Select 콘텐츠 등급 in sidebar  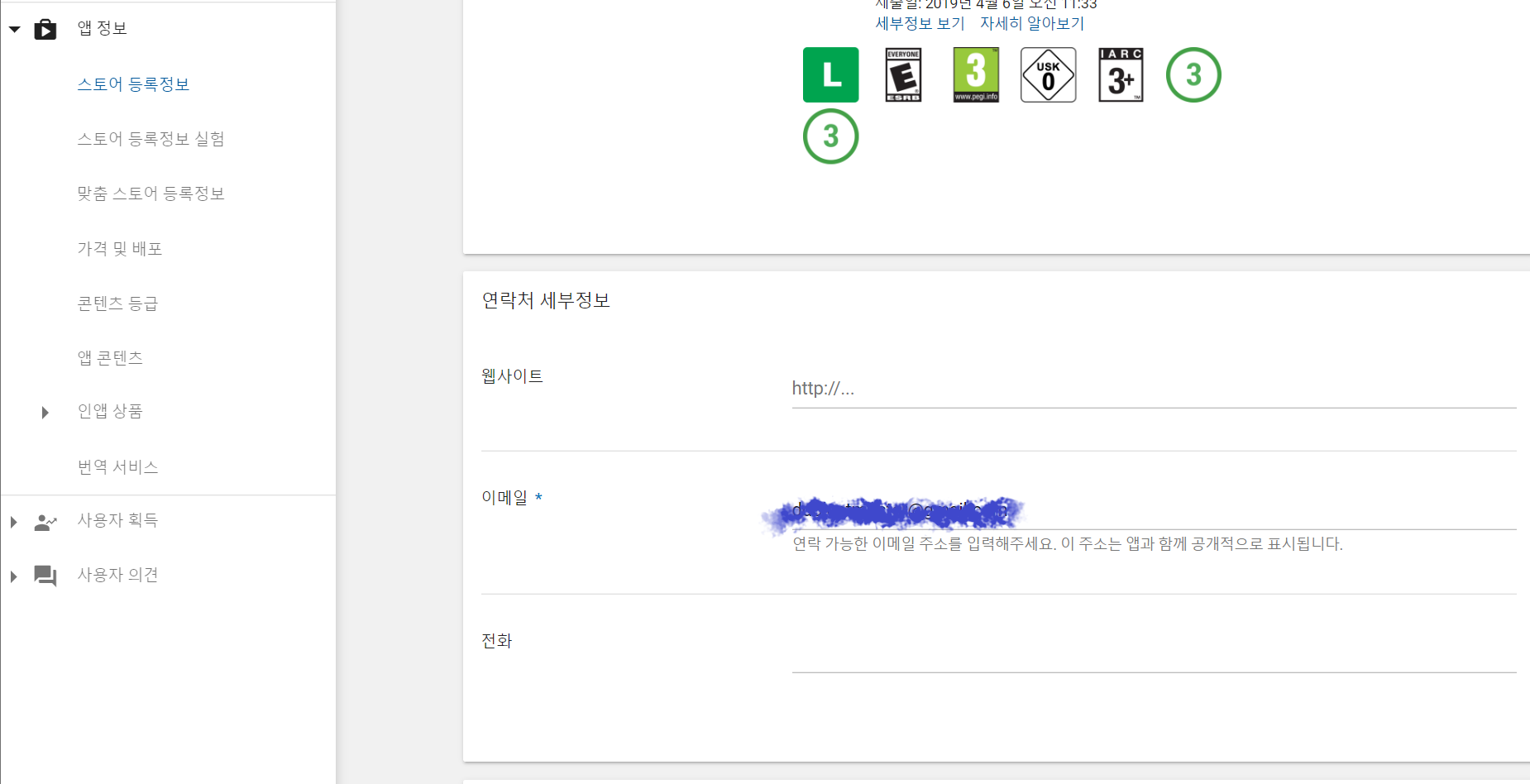pos(117,304)
